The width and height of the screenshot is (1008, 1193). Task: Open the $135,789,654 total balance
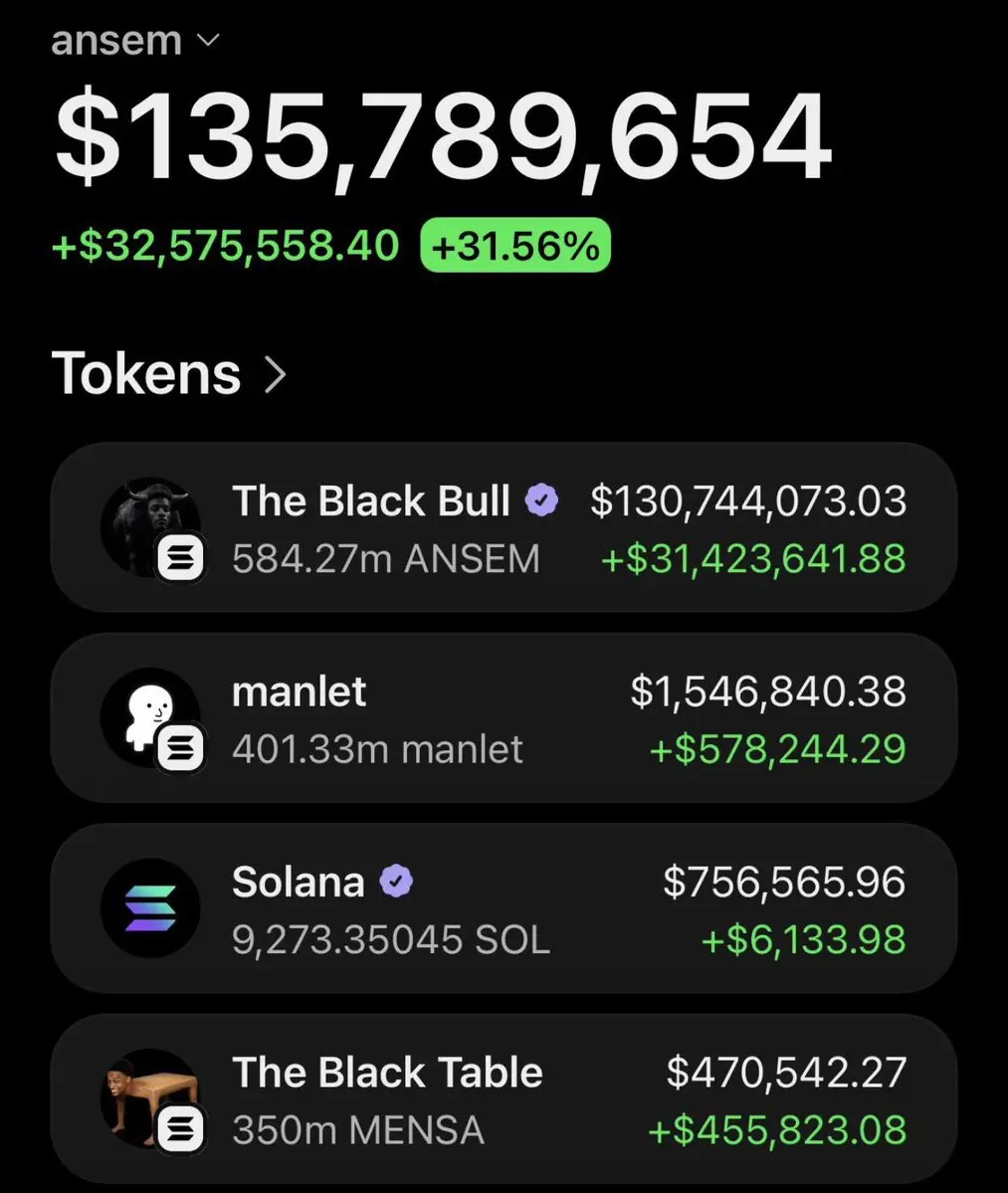tap(443, 137)
